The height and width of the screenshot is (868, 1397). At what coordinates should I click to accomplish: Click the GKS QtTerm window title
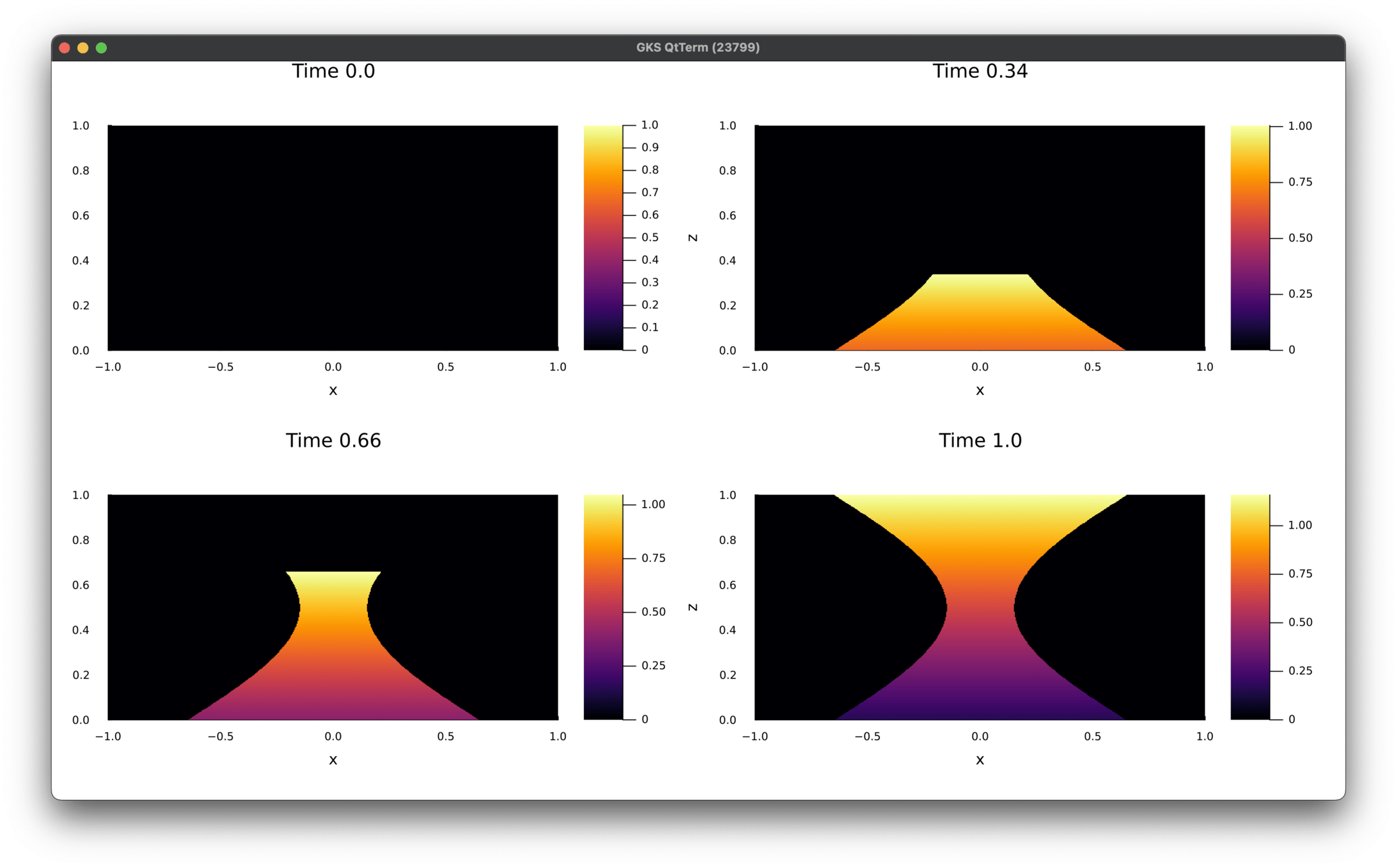pos(698,48)
